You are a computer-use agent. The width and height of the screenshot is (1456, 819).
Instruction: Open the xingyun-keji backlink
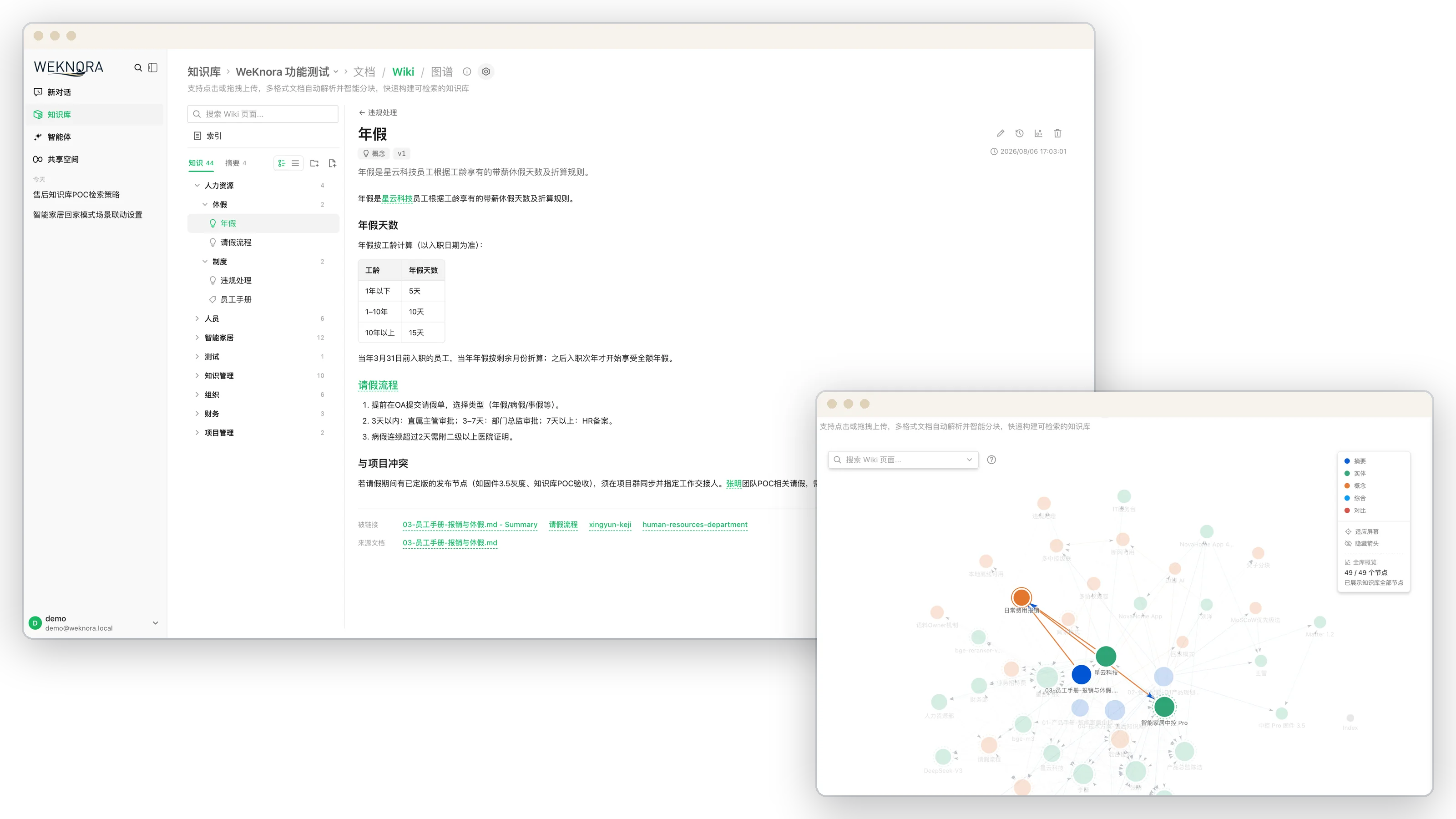(610, 525)
